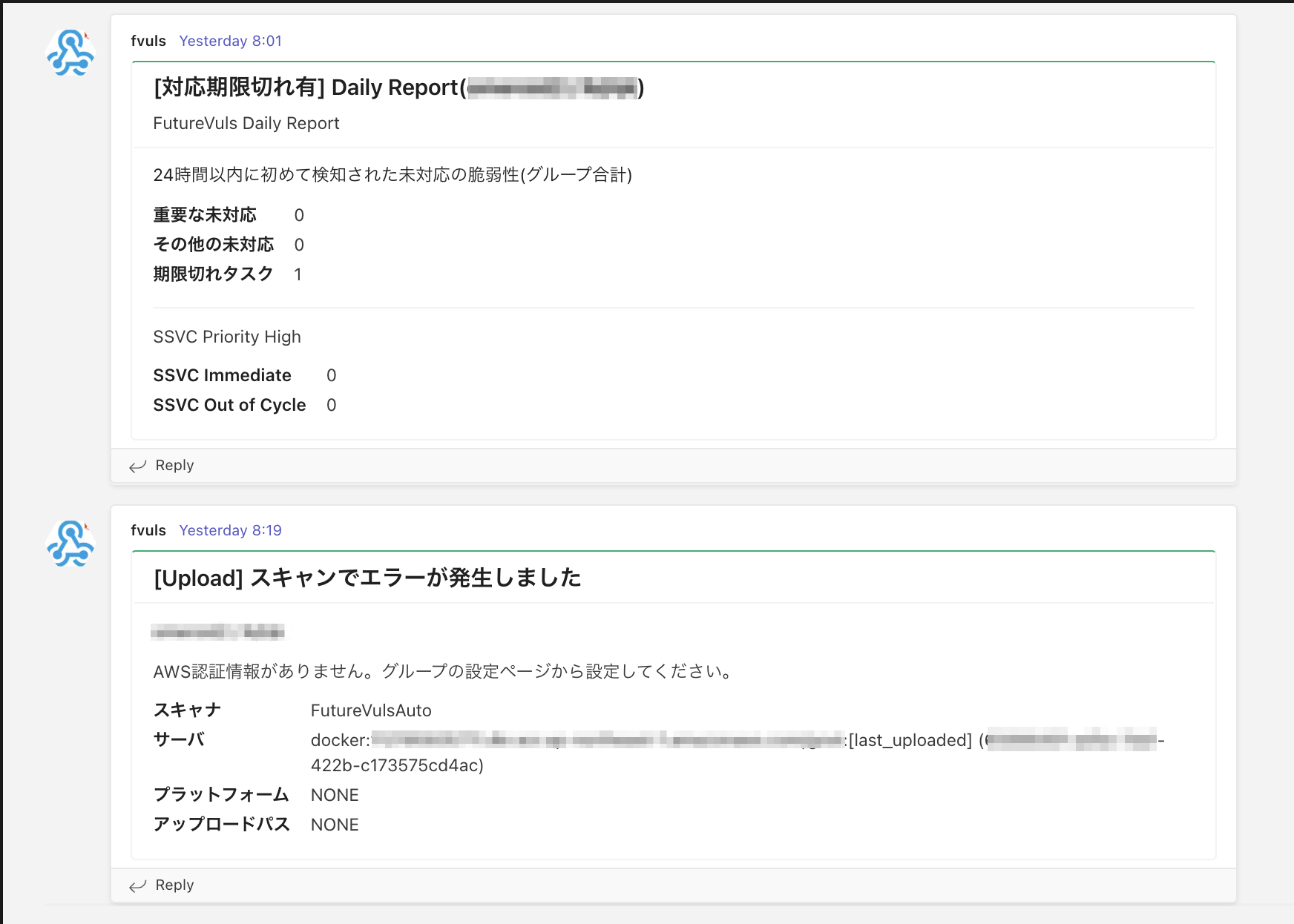
Task: Click the fvuls webhook avatar on the 8:19 message
Action: pos(70,544)
